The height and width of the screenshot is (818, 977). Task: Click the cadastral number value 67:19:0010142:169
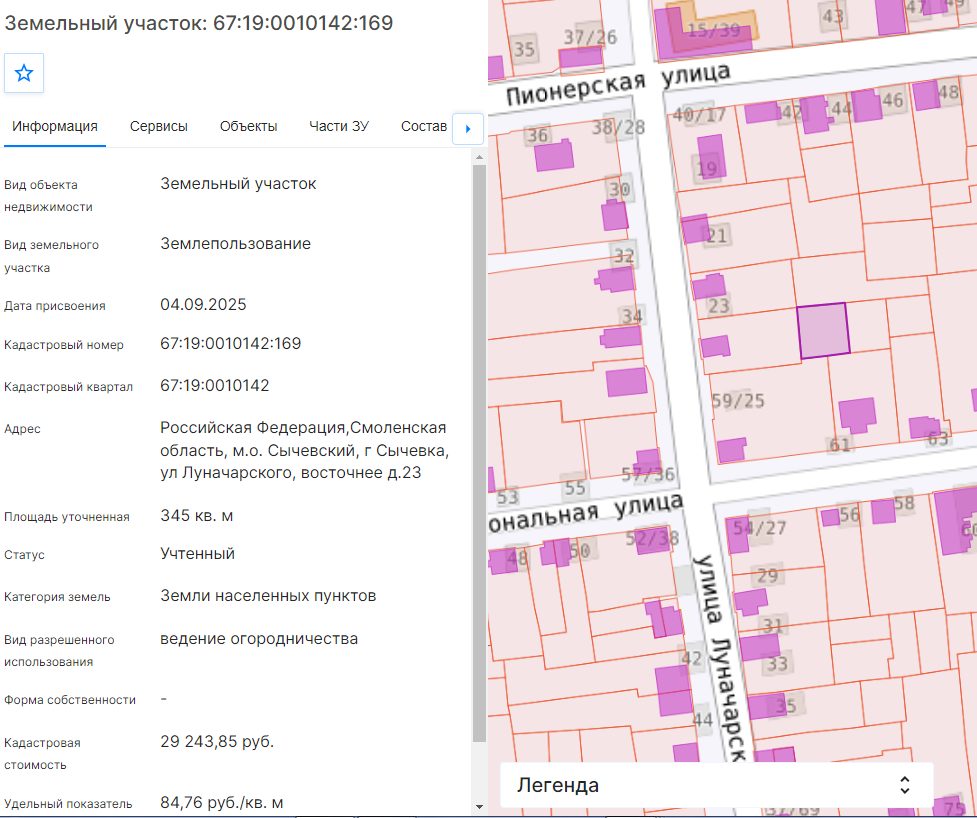coord(231,343)
